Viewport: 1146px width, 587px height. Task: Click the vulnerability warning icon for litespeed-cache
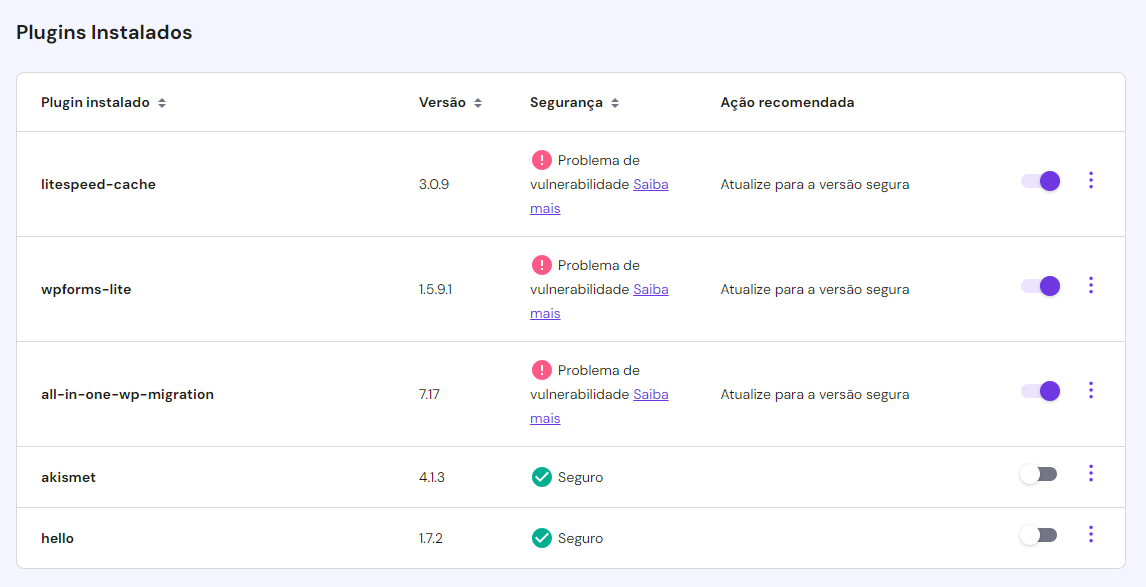pos(540,160)
